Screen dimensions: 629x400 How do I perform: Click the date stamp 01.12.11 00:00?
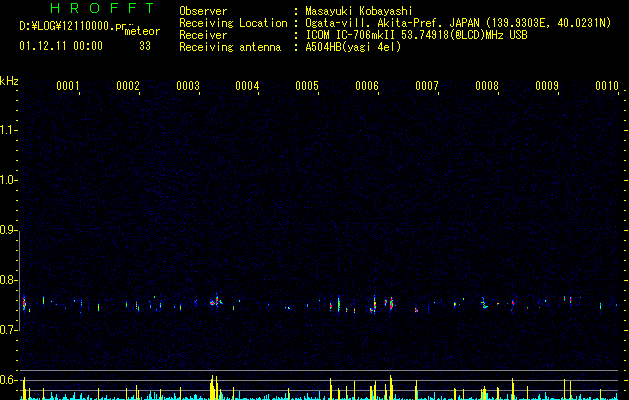click(x=61, y=46)
